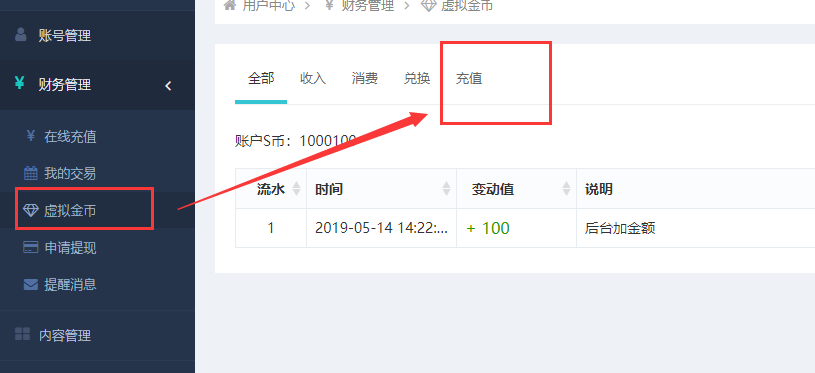
Task: Click the 虚拟金币 breadcrumb item
Action: (467, 6)
